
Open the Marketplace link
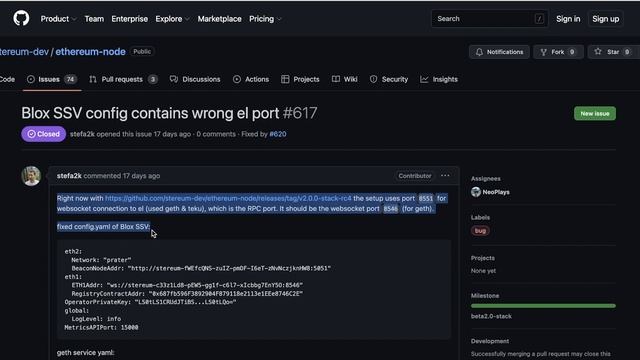(x=219, y=19)
